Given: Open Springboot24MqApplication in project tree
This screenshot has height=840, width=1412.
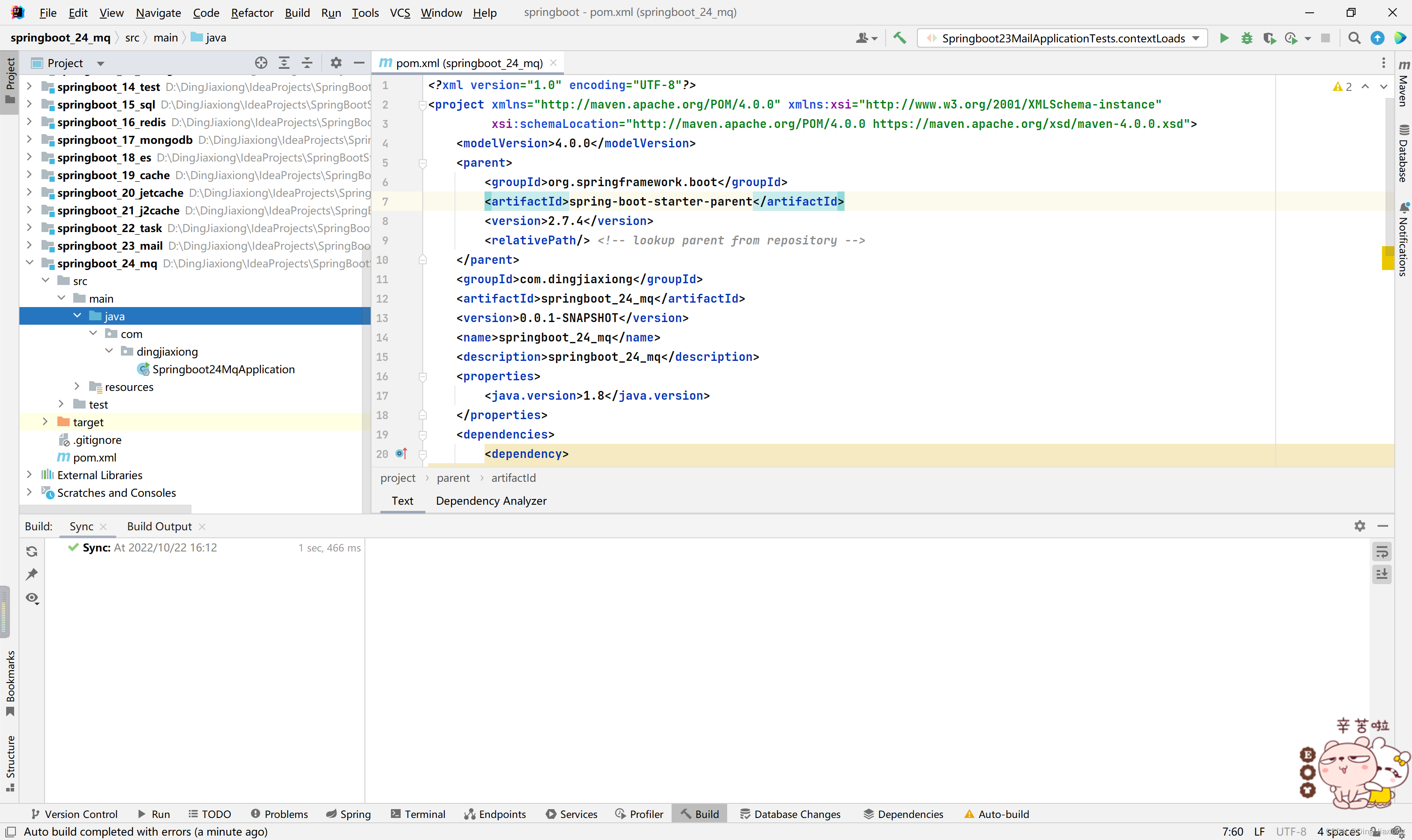Looking at the screenshot, I should point(223,369).
